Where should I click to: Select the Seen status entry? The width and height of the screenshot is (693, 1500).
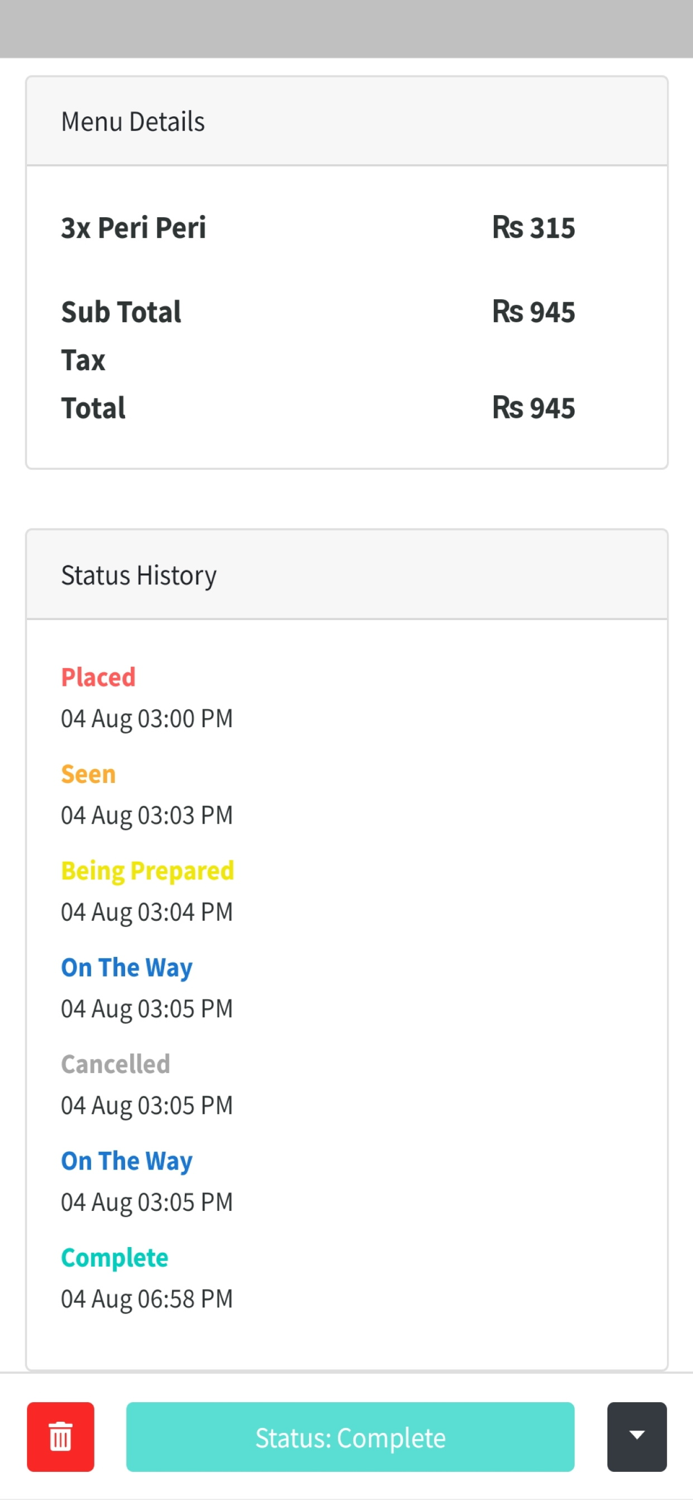pyautogui.click(x=88, y=774)
